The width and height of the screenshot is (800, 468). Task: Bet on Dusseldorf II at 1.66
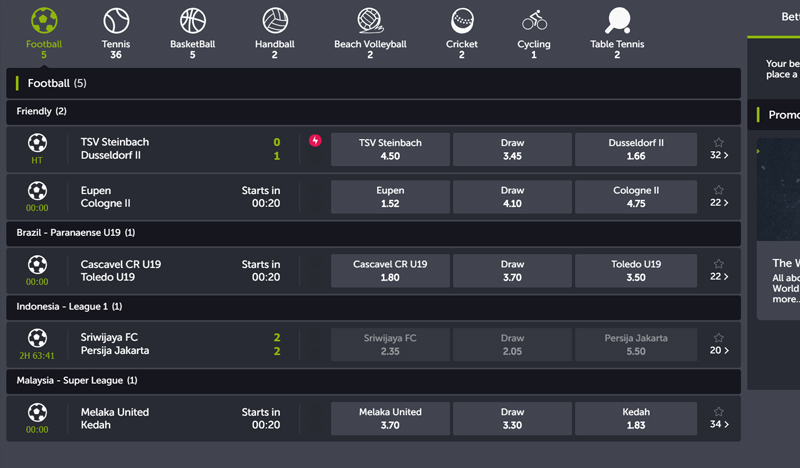tap(636, 149)
